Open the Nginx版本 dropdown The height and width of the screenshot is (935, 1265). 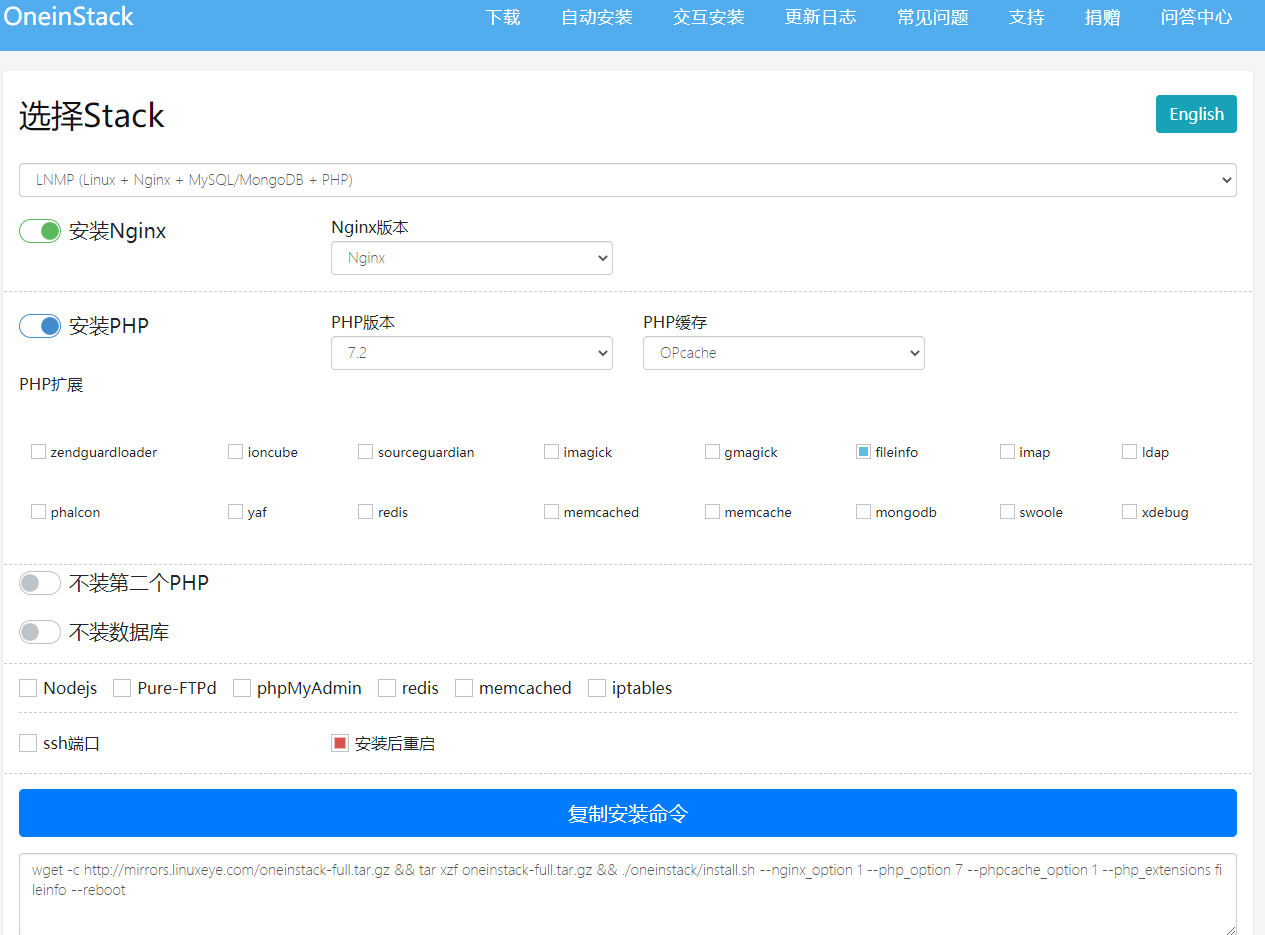coord(472,258)
